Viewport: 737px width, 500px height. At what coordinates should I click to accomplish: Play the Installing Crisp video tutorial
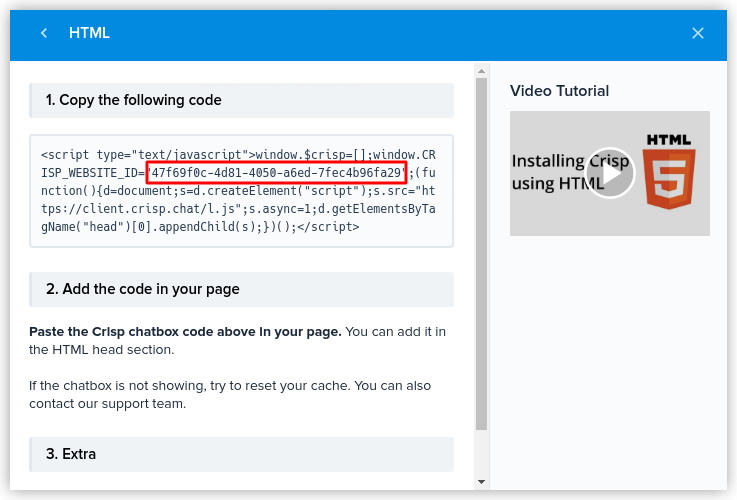pos(610,173)
